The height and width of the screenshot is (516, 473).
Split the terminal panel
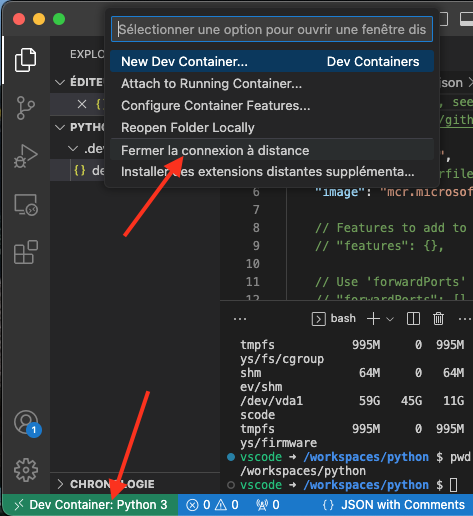tap(413, 319)
